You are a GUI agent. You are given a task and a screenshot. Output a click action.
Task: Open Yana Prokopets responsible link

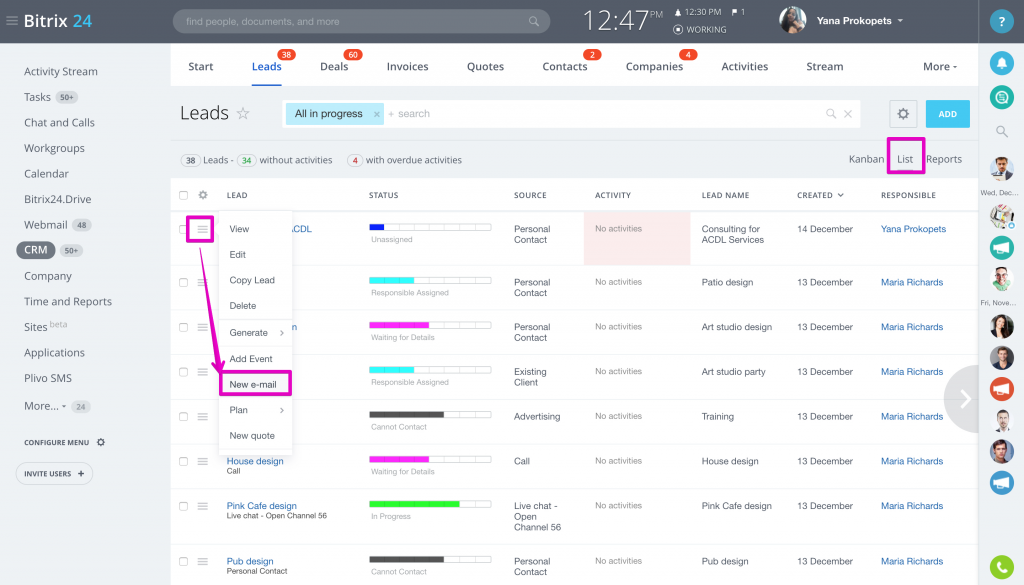913,229
